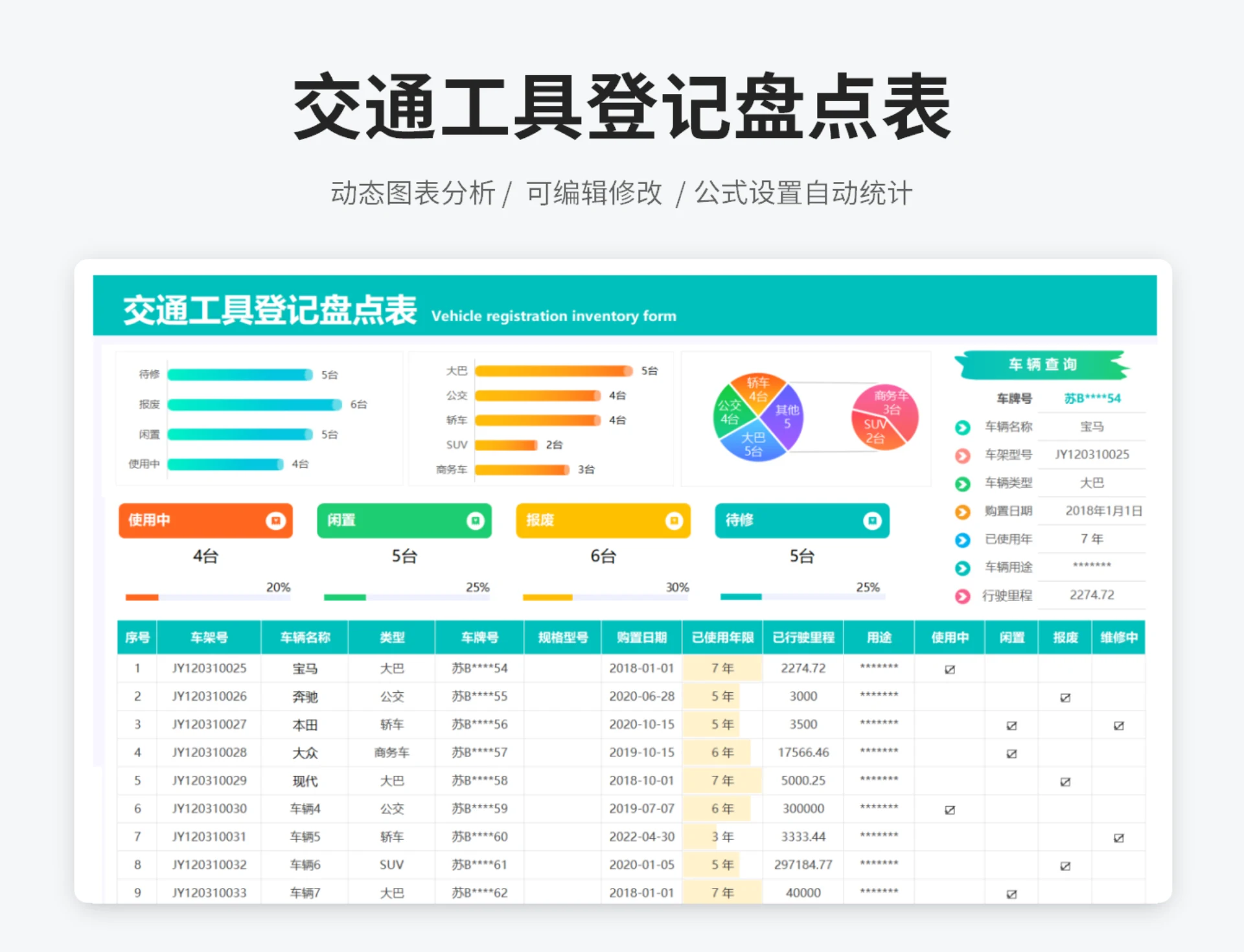This screenshot has height=952, width=1244.
Task: Click the icon on the orange 使用中 card
Action: coord(277,521)
